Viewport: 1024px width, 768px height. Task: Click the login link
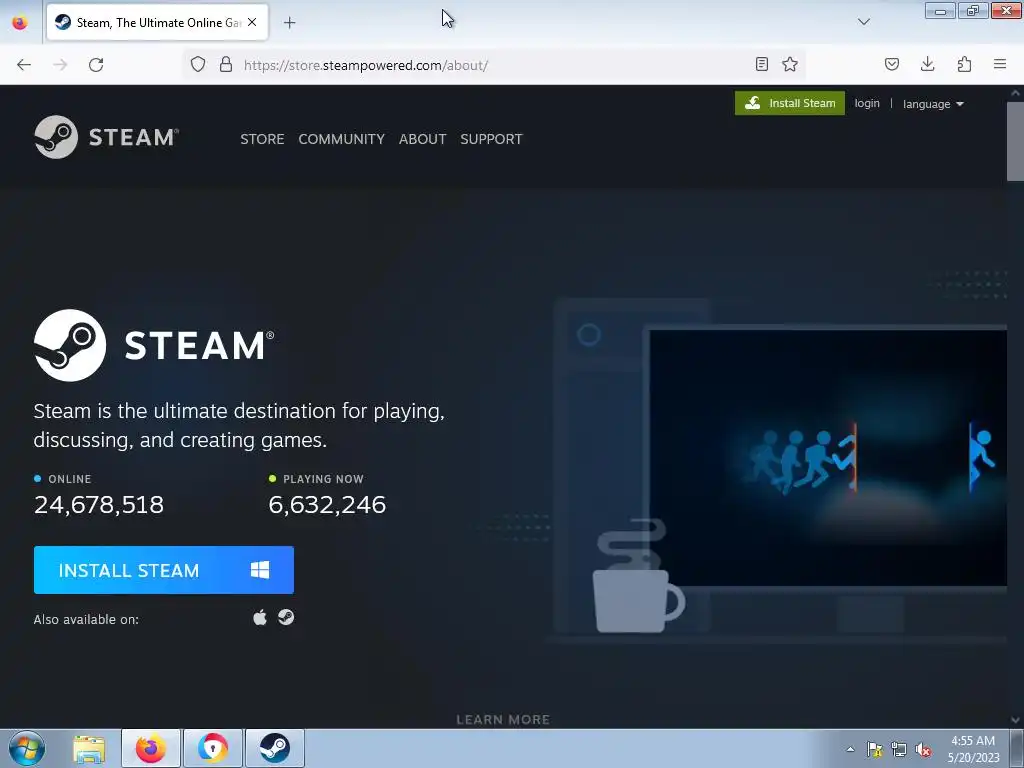[x=867, y=103]
